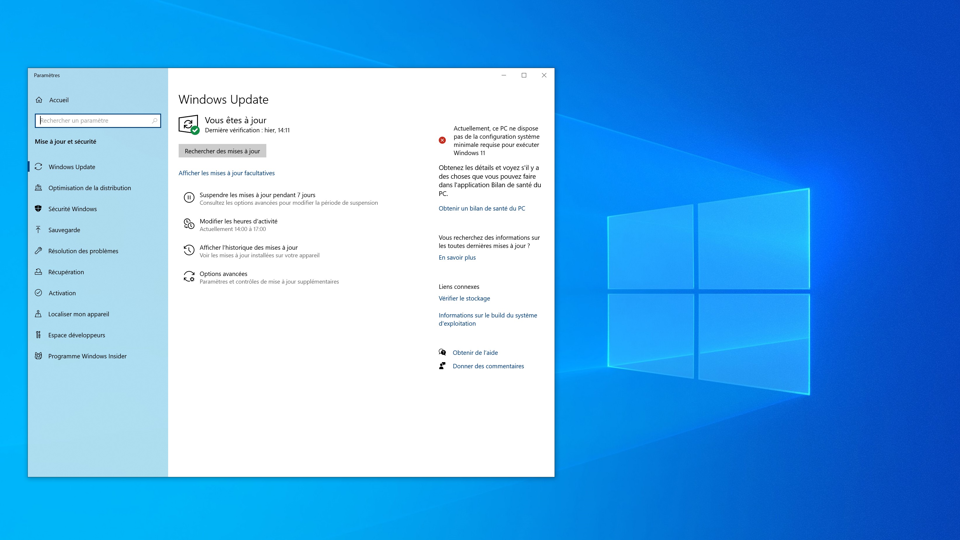The image size is (960, 540).
Task: Click the Liens connexes heading
Action: (459, 287)
